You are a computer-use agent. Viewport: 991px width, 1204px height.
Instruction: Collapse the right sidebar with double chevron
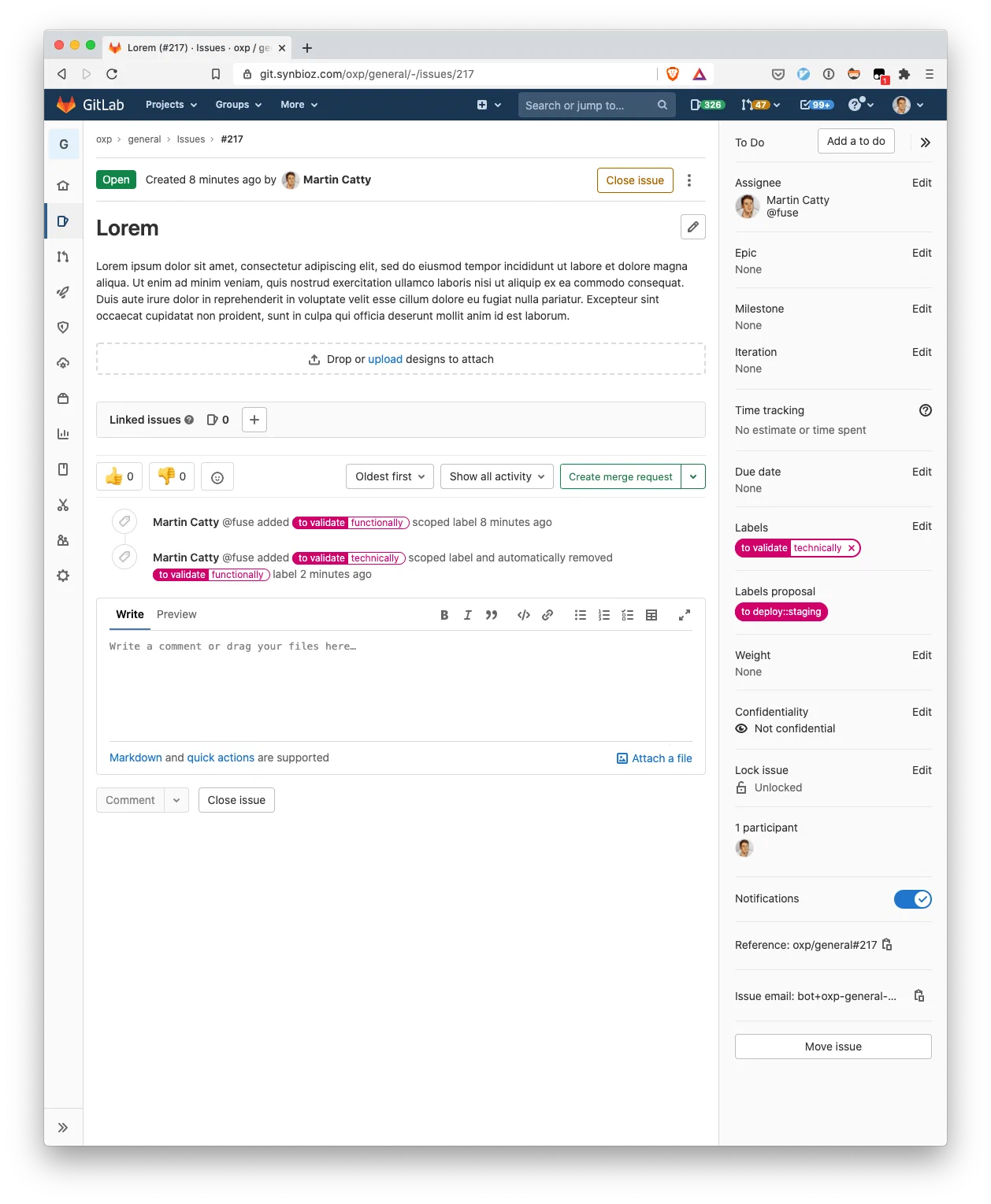coord(926,143)
